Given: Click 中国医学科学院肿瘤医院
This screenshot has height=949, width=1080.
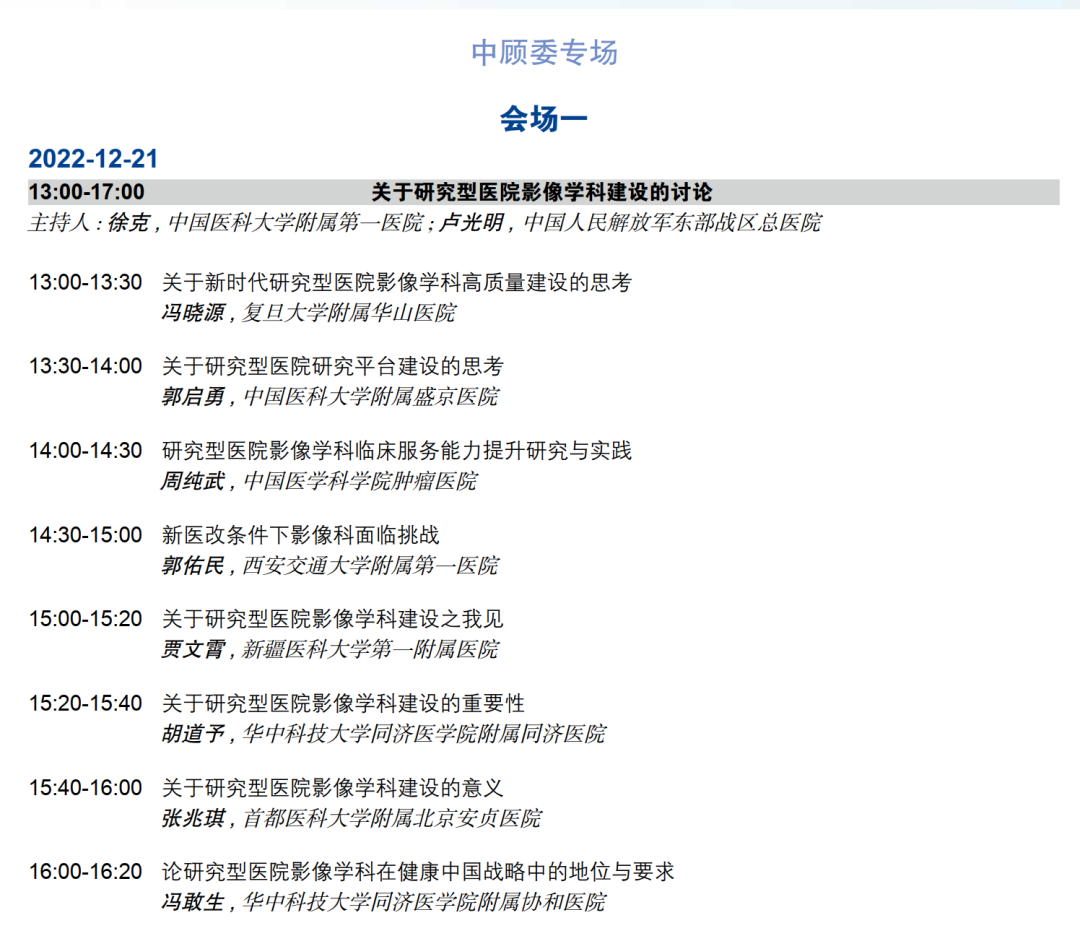Looking at the screenshot, I should [x=360, y=481].
